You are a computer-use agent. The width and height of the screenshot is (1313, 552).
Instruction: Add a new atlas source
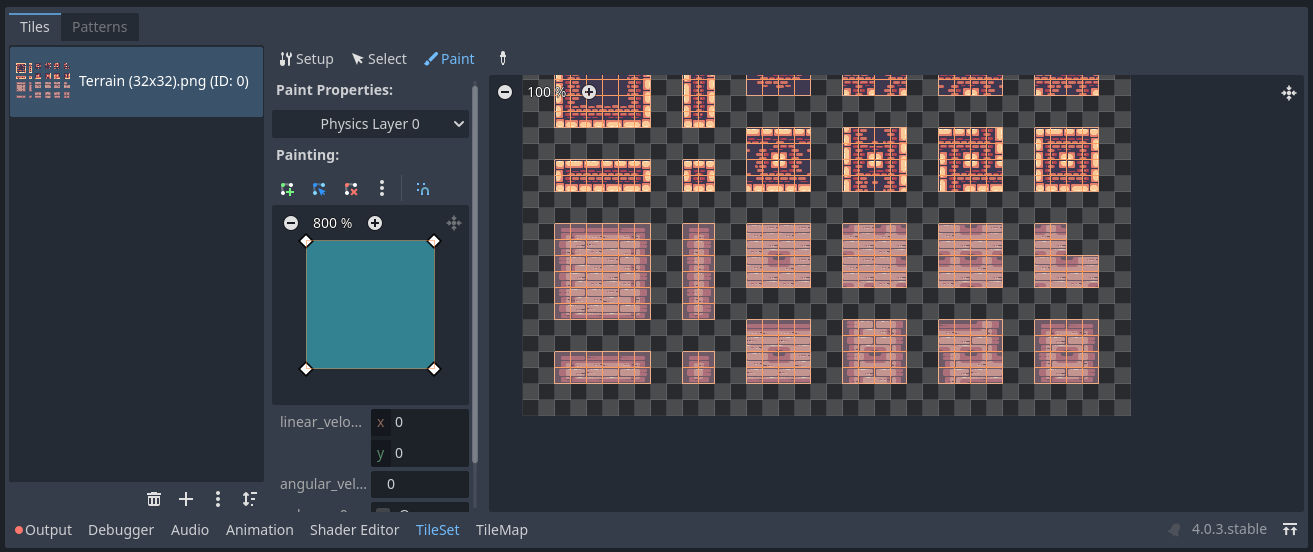point(186,499)
